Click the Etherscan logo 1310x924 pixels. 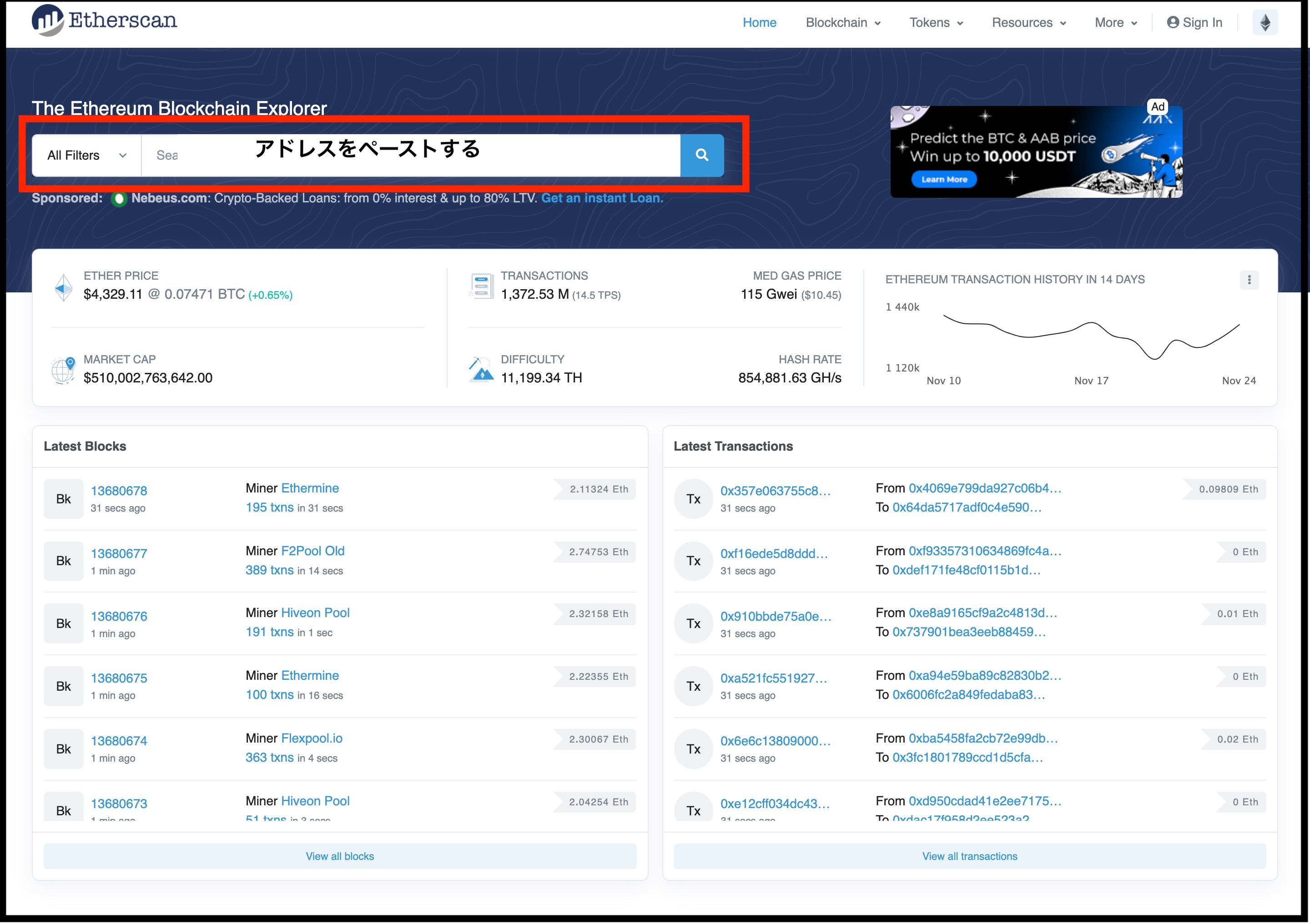point(105,20)
